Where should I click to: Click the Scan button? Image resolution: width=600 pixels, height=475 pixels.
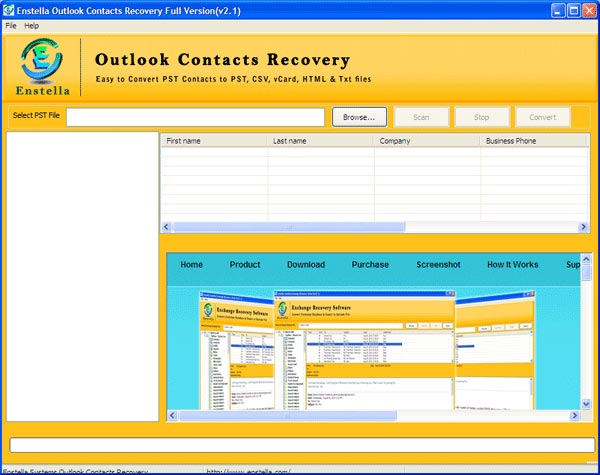421,117
